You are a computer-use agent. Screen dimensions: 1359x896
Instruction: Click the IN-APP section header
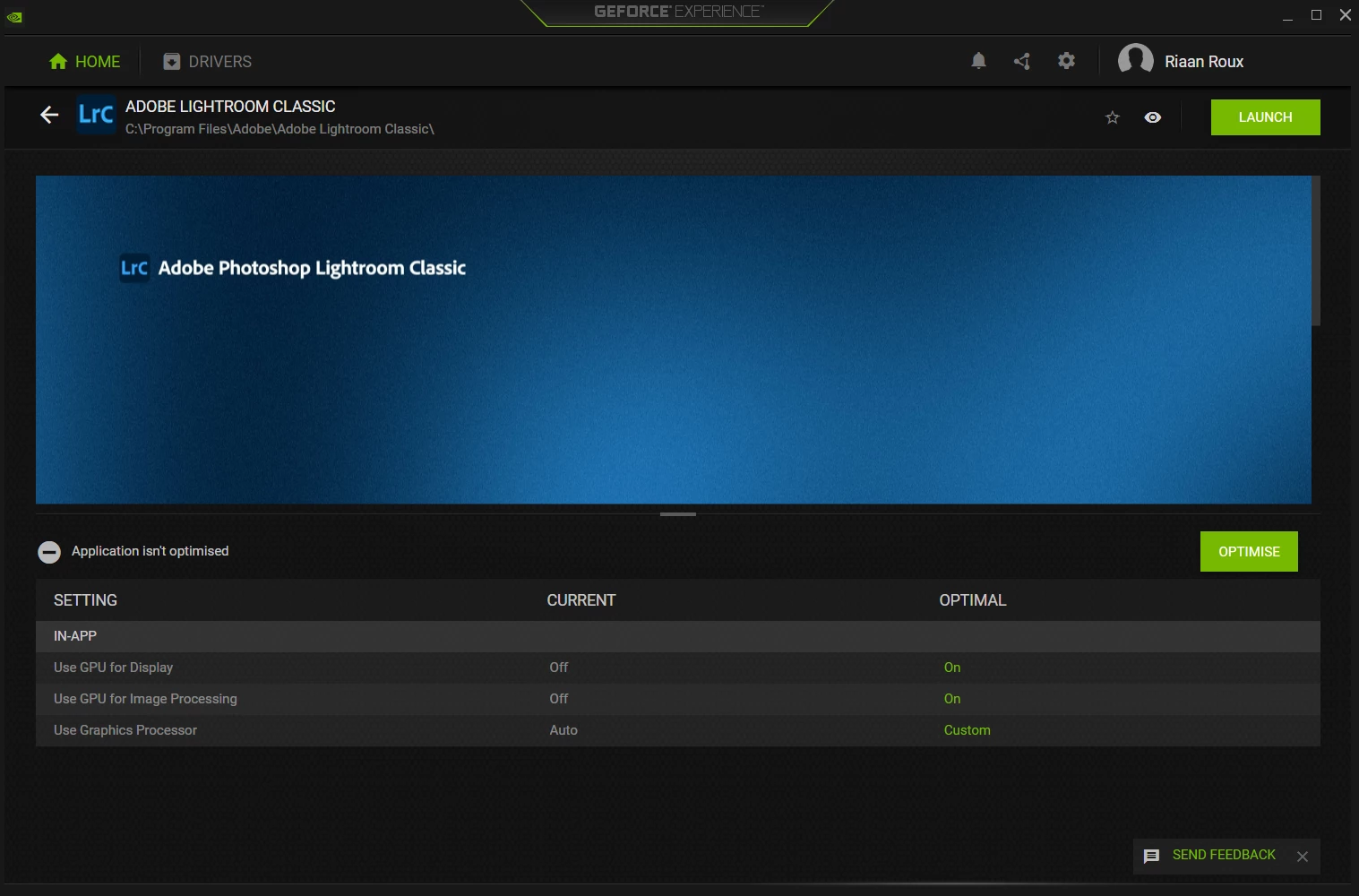coord(678,636)
